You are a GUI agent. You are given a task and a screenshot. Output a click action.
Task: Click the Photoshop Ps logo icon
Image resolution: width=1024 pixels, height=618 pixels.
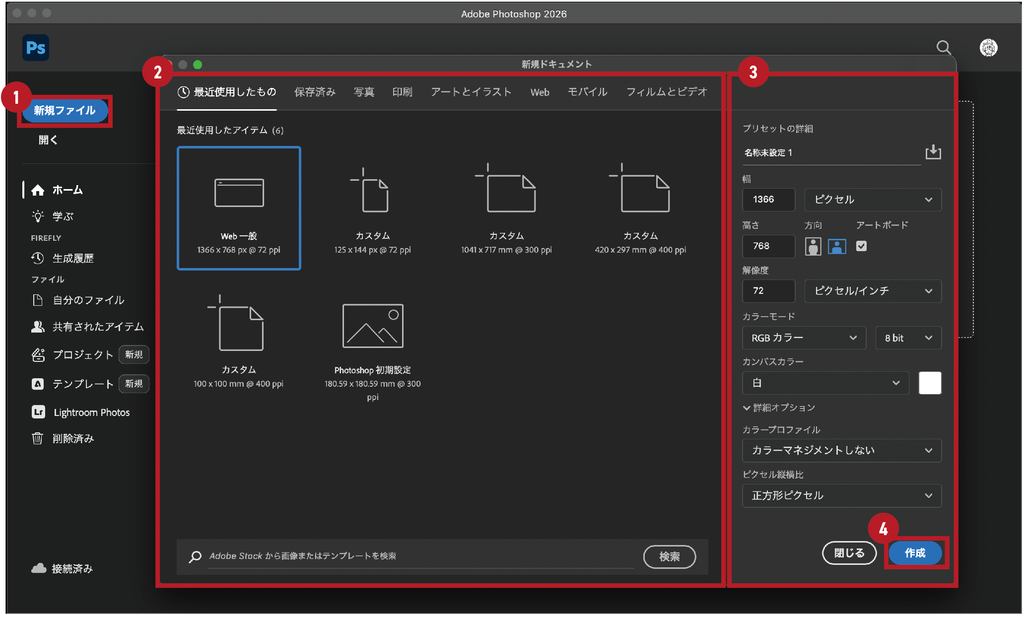pos(35,48)
